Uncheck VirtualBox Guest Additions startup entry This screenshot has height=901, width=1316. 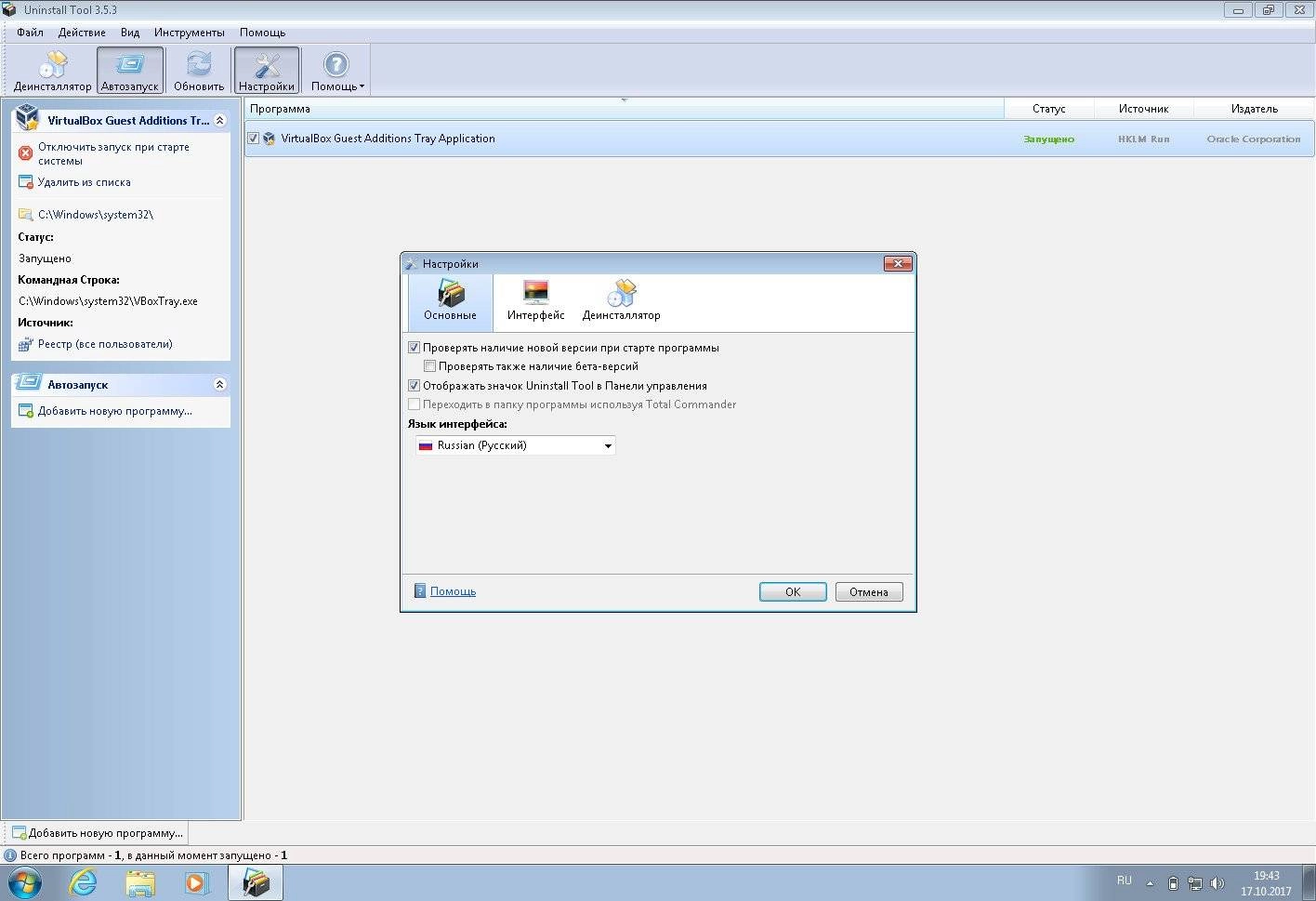click(x=254, y=139)
